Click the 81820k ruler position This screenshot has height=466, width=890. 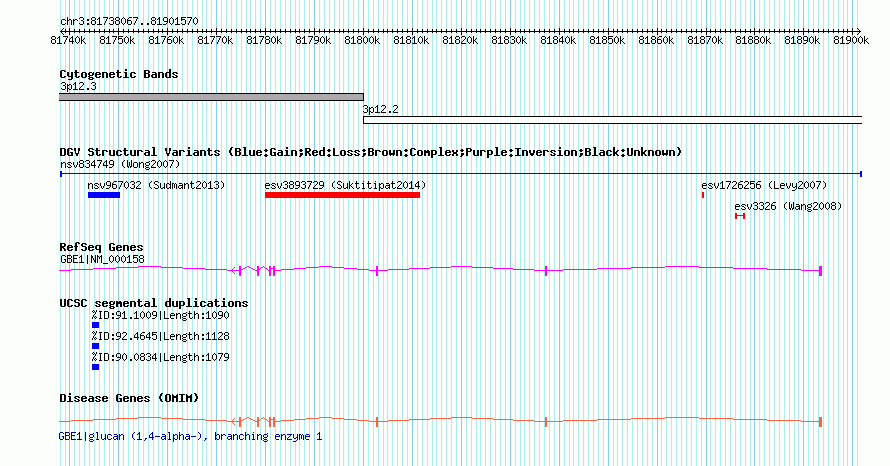tap(460, 40)
